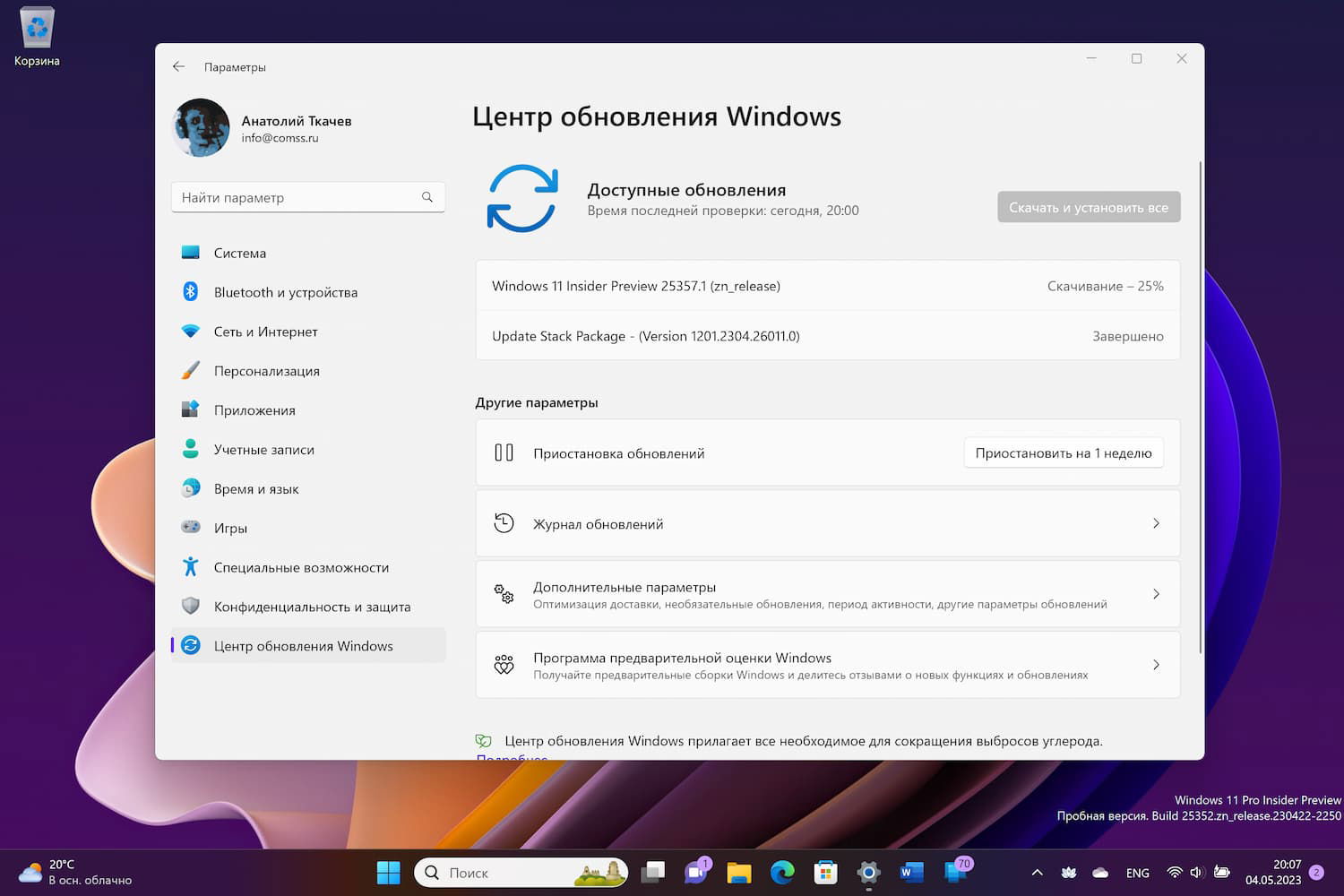Click Приостановить на 1 неделю
The image size is (1344, 896).
coord(1063,452)
